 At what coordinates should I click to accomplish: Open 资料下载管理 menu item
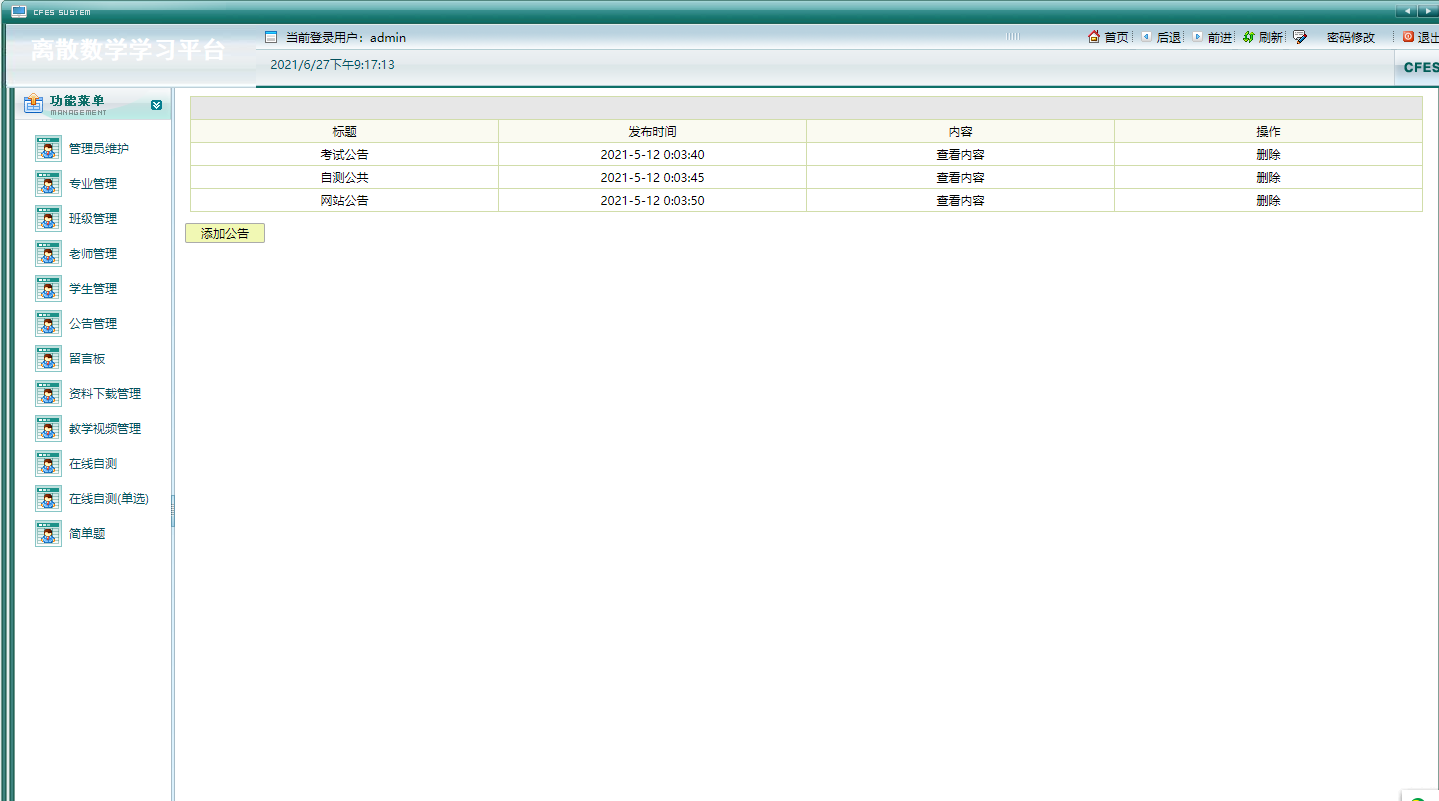[105, 394]
